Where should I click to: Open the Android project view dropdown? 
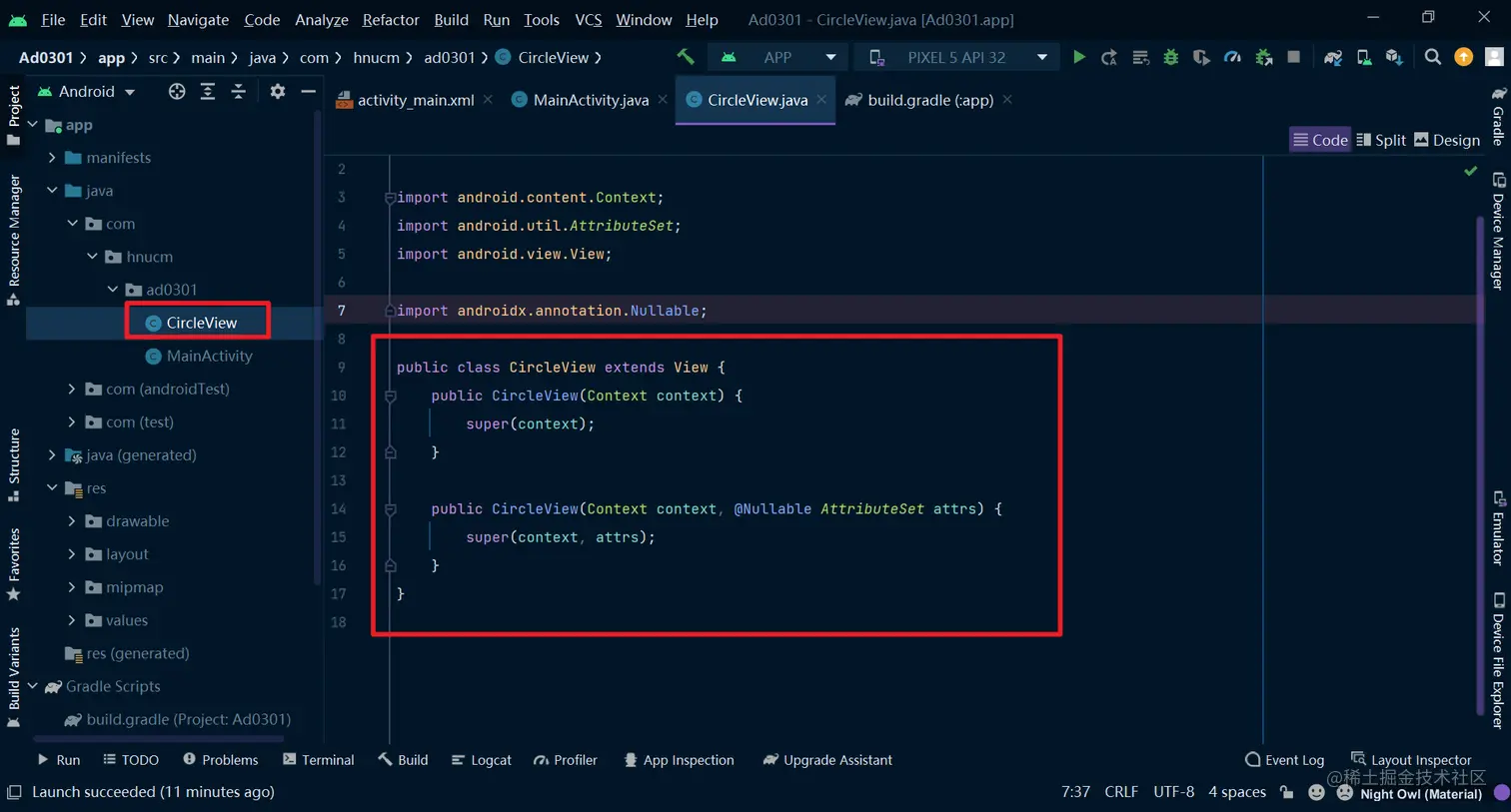point(87,91)
